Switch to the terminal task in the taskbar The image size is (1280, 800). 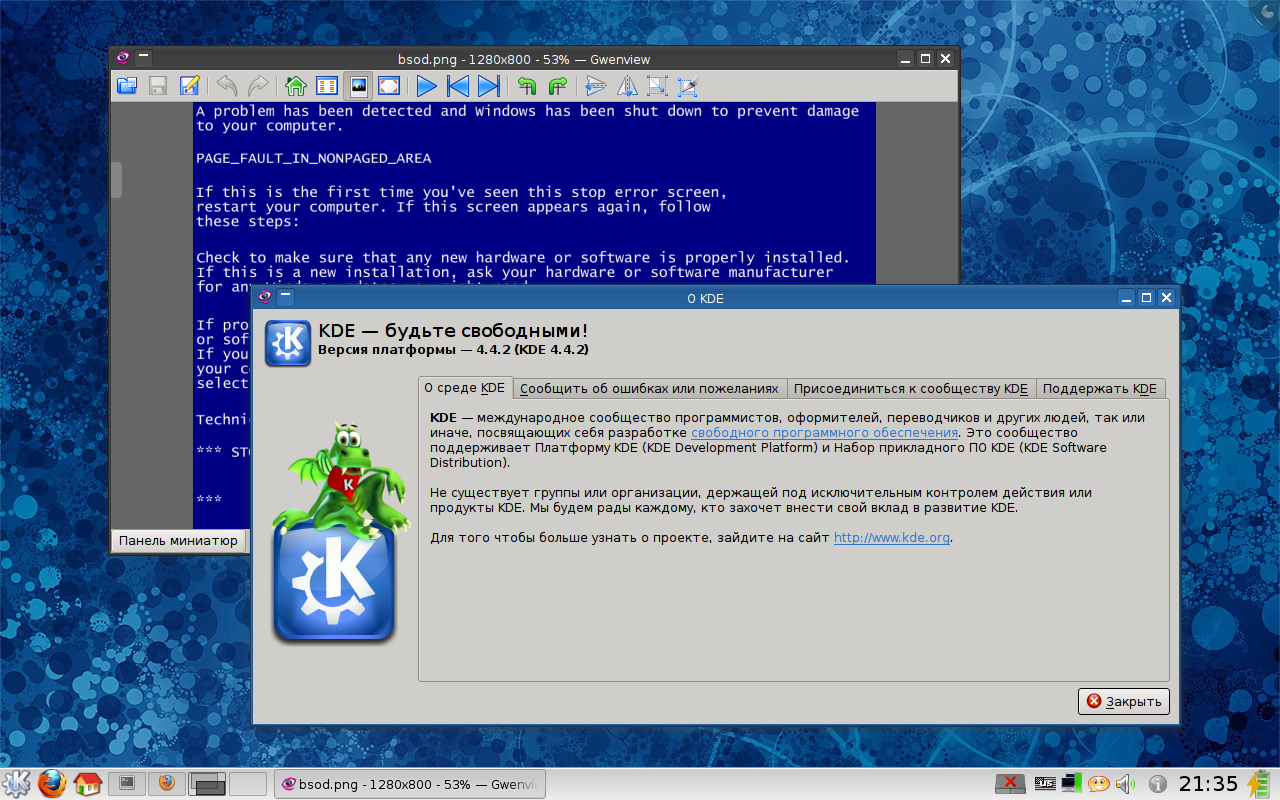point(127,783)
